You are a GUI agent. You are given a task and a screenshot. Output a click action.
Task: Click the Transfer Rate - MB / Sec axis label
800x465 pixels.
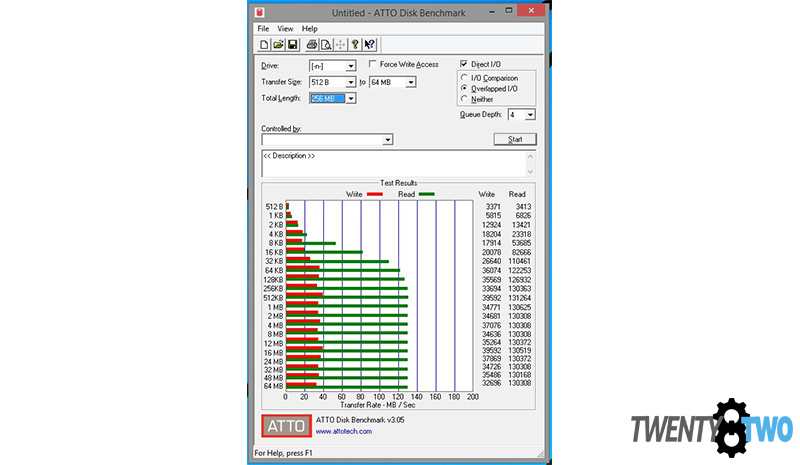tap(378, 405)
